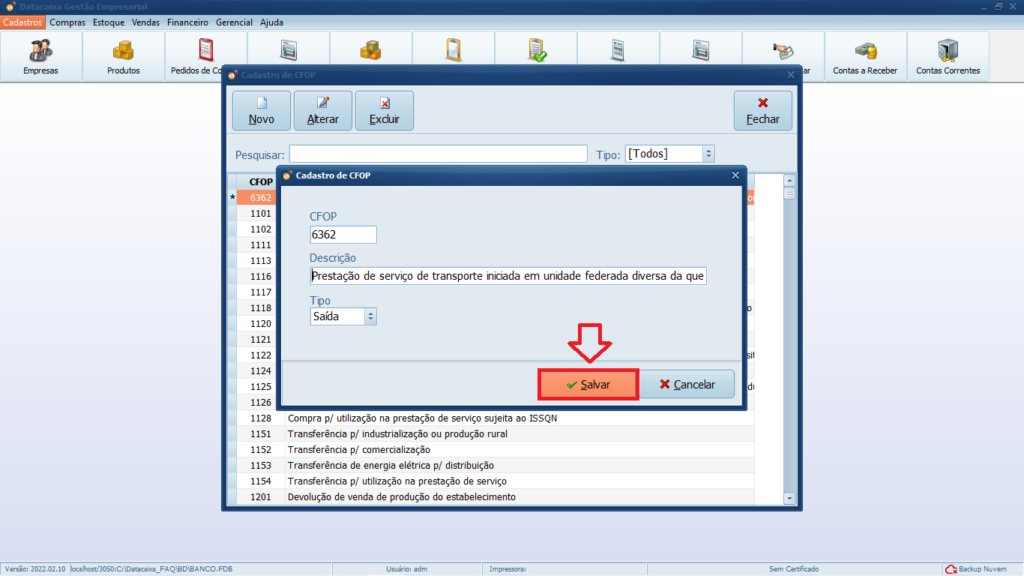Viewport: 1024px width, 576px height.
Task: Open Contas Correntes safe icon
Action: pos(947,56)
